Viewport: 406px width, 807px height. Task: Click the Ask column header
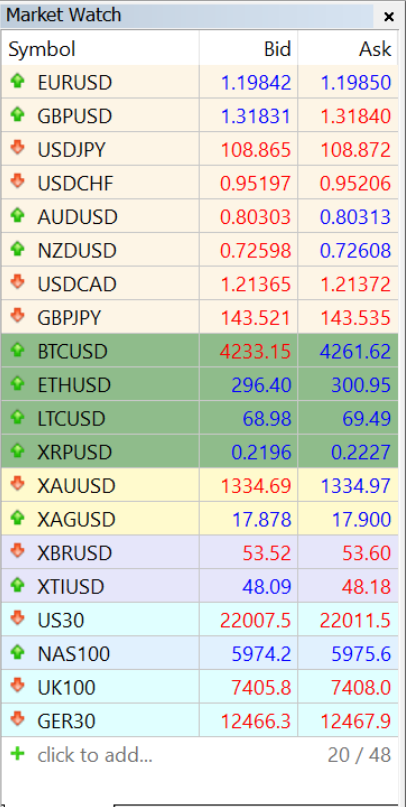[x=347, y=49]
